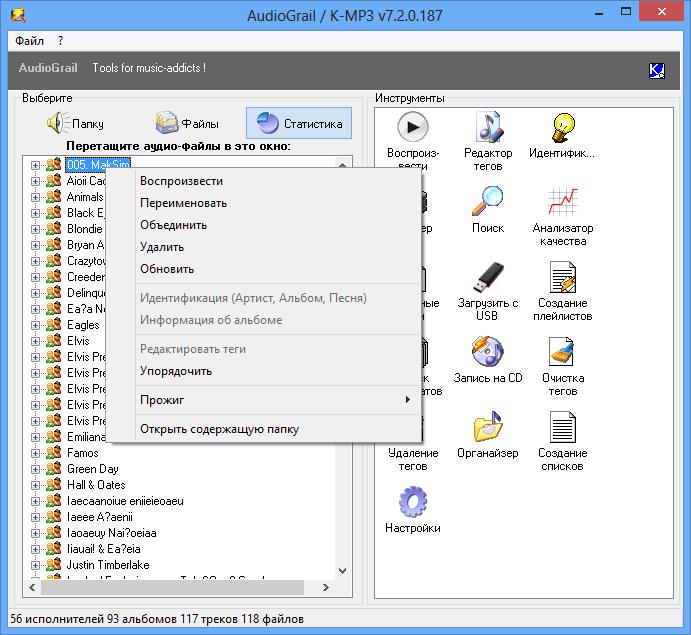Select Justin Timberlake in artist tree
The width and height of the screenshot is (691, 635).
(x=108, y=565)
